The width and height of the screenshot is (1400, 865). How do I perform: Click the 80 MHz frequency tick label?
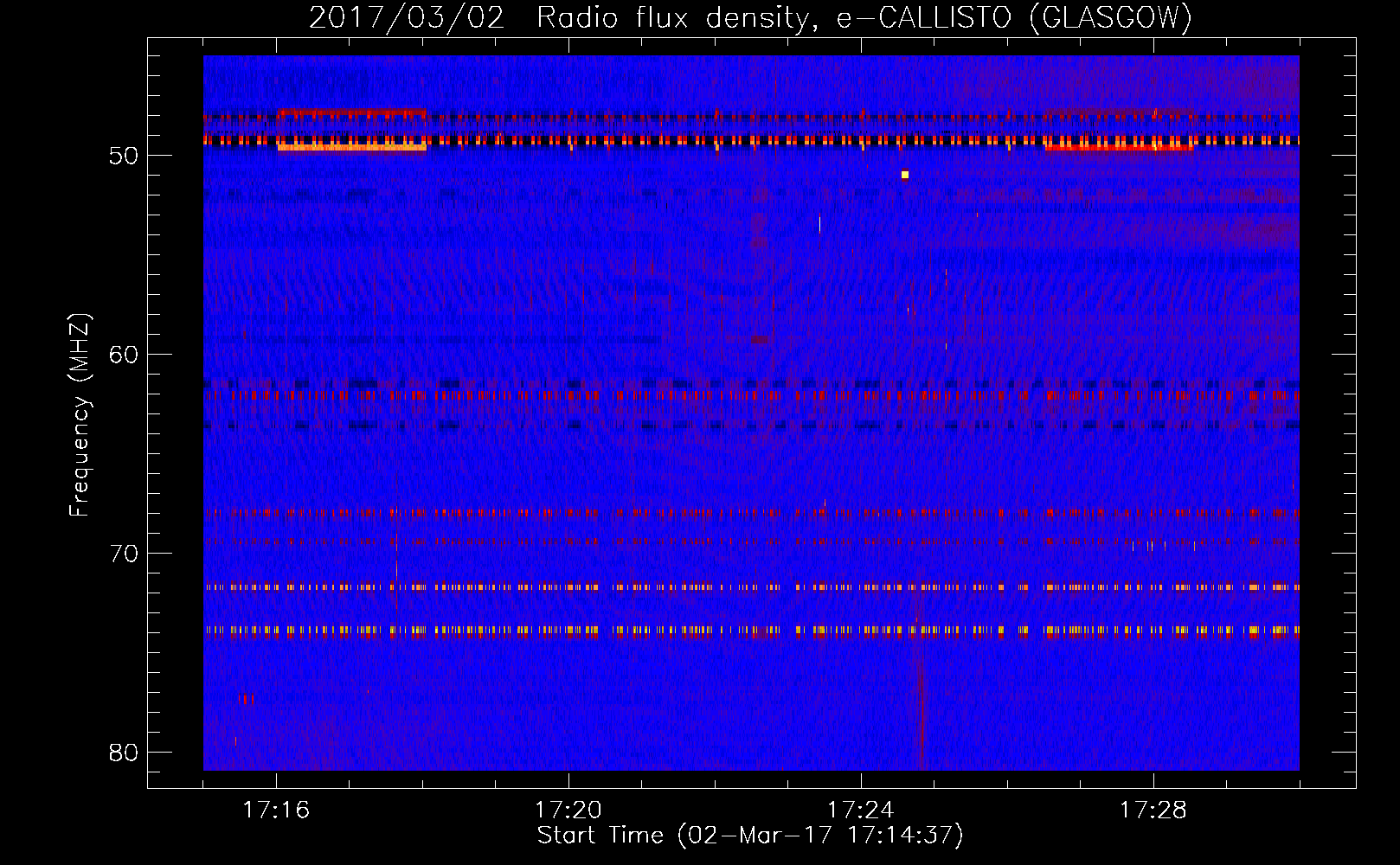124,752
